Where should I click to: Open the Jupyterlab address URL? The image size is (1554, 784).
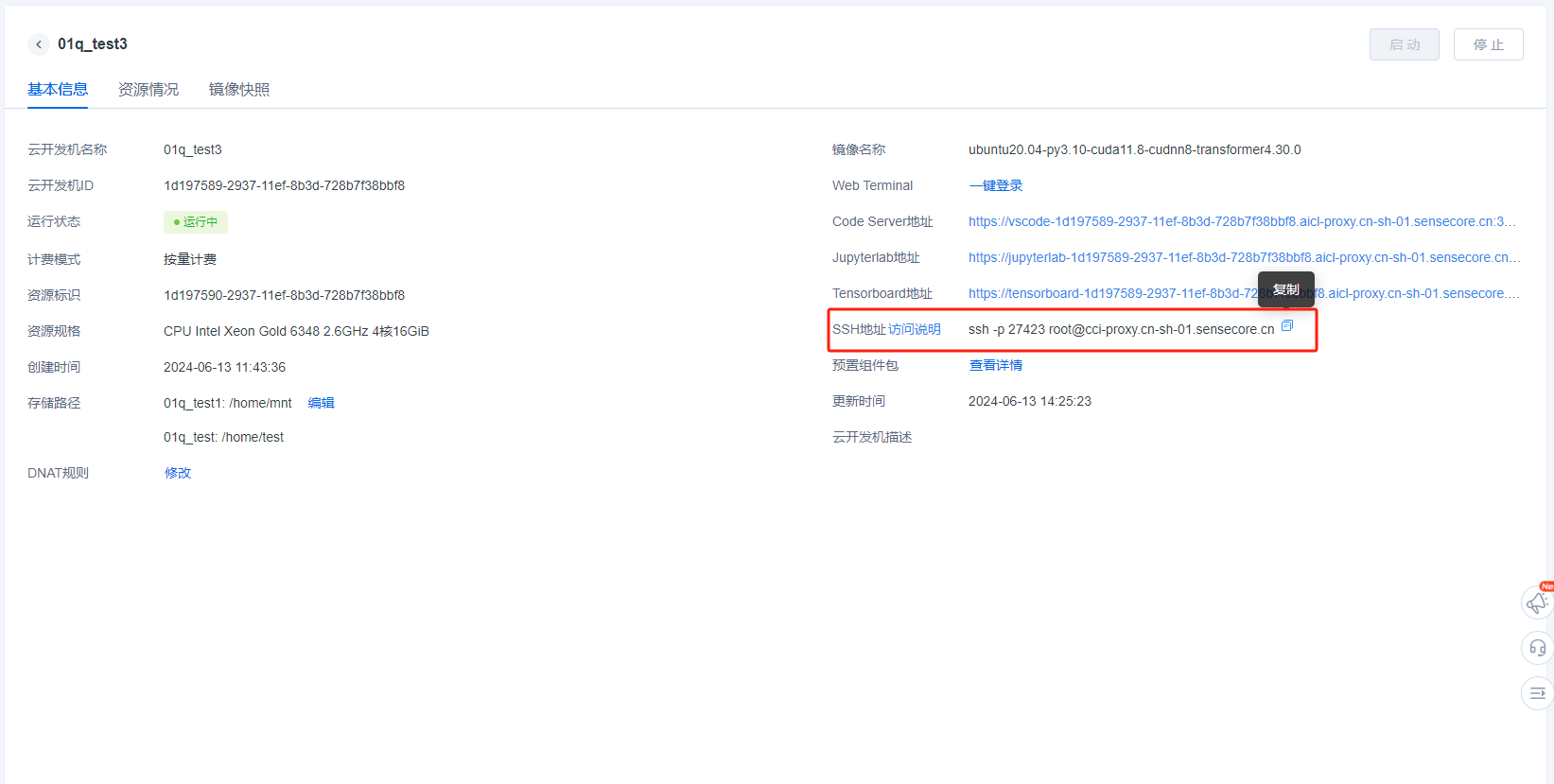pos(1245,257)
